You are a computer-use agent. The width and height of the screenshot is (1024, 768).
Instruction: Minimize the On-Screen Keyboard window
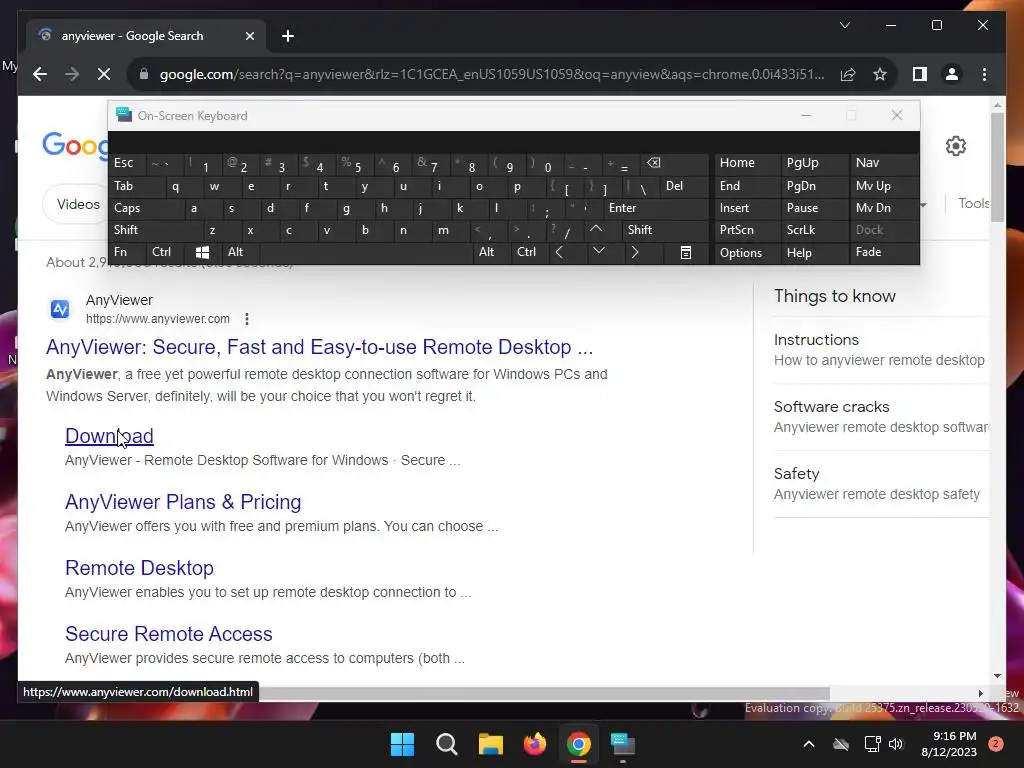coord(806,116)
